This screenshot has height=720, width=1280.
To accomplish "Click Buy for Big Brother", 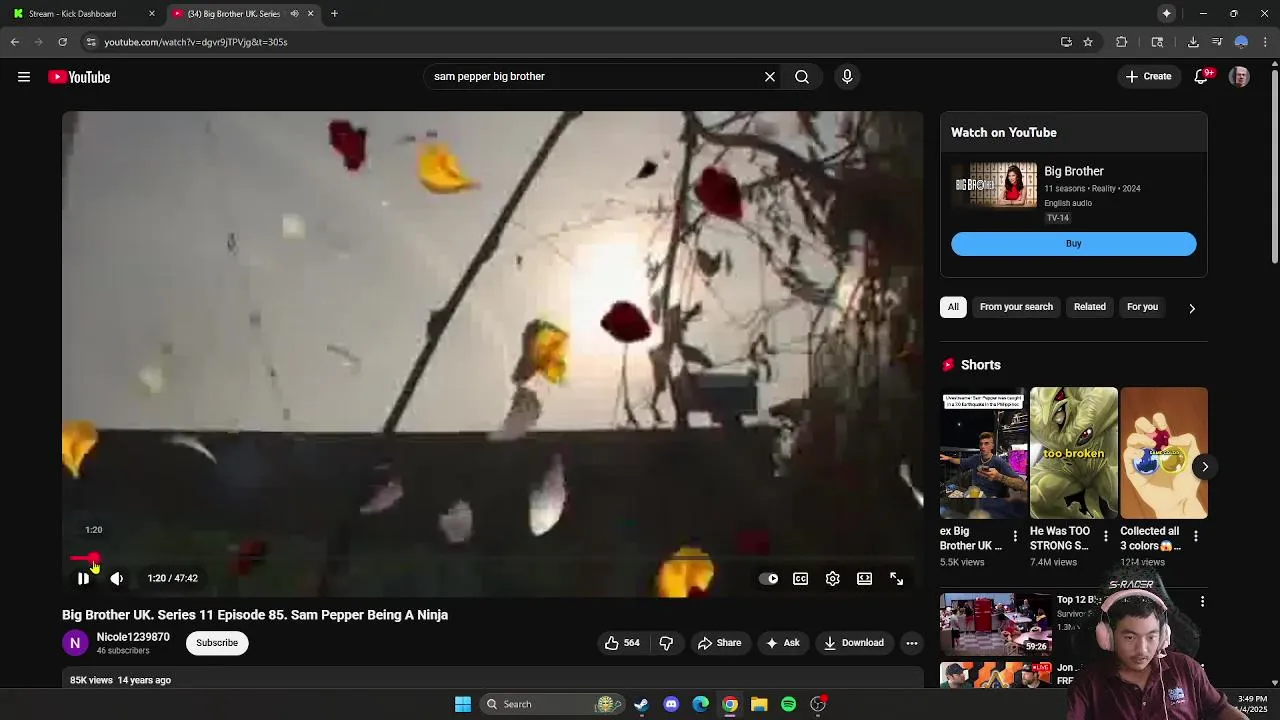I will pos(1073,244).
